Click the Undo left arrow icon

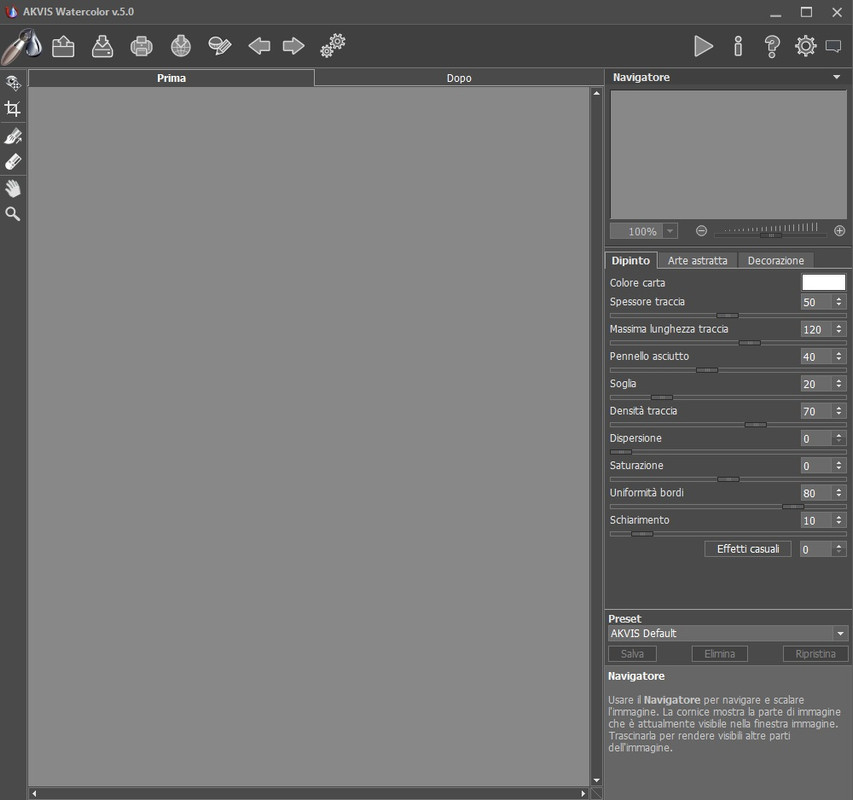pos(259,46)
